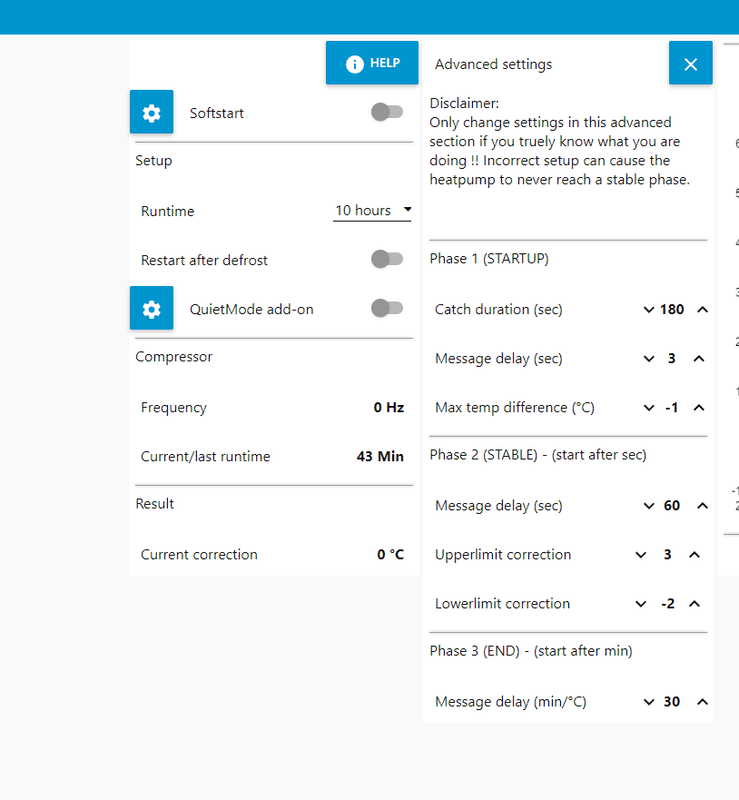Increase Catch duration value
The width and height of the screenshot is (739, 800).
point(702,310)
